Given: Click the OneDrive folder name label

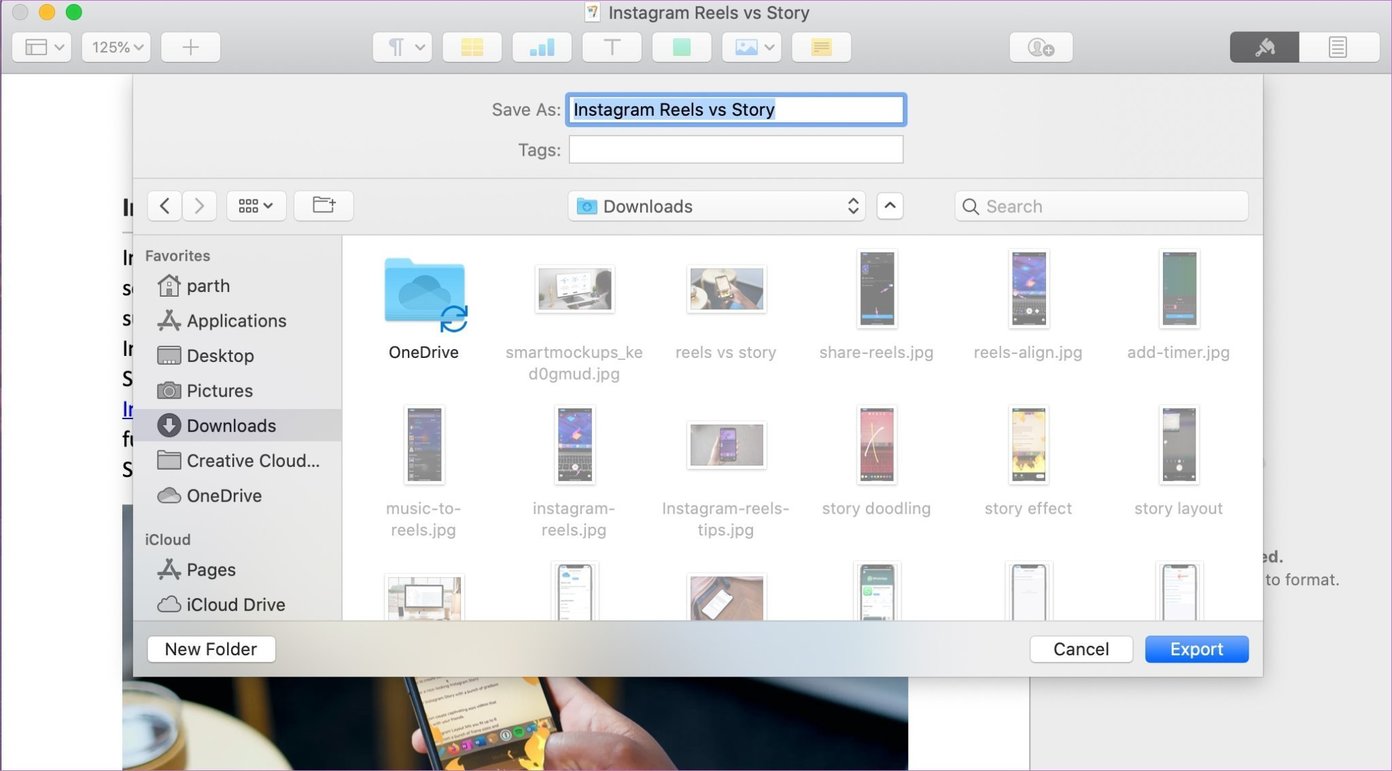Looking at the screenshot, I should coord(424,352).
